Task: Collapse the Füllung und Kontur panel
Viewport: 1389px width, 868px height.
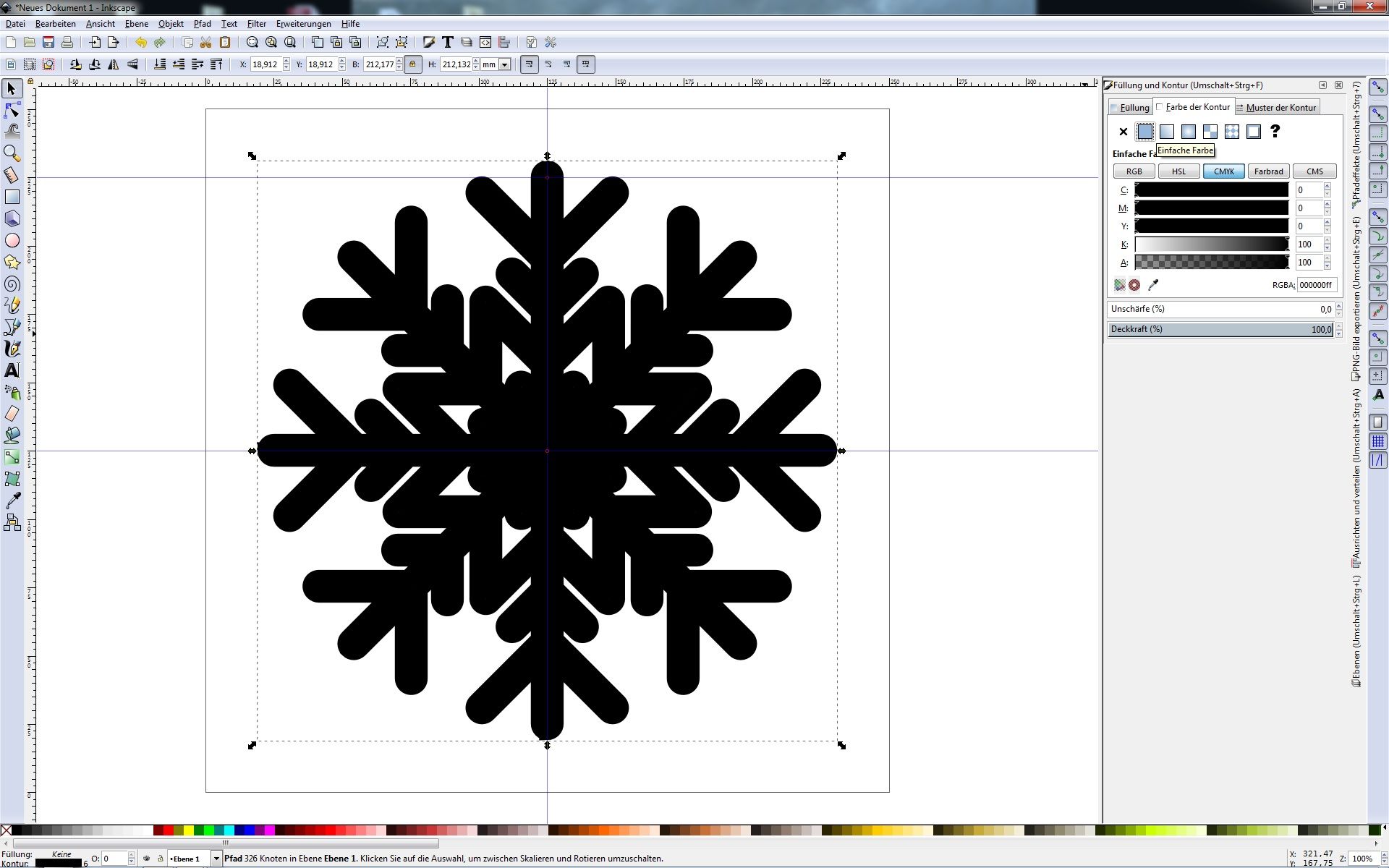Action: (x=1324, y=85)
